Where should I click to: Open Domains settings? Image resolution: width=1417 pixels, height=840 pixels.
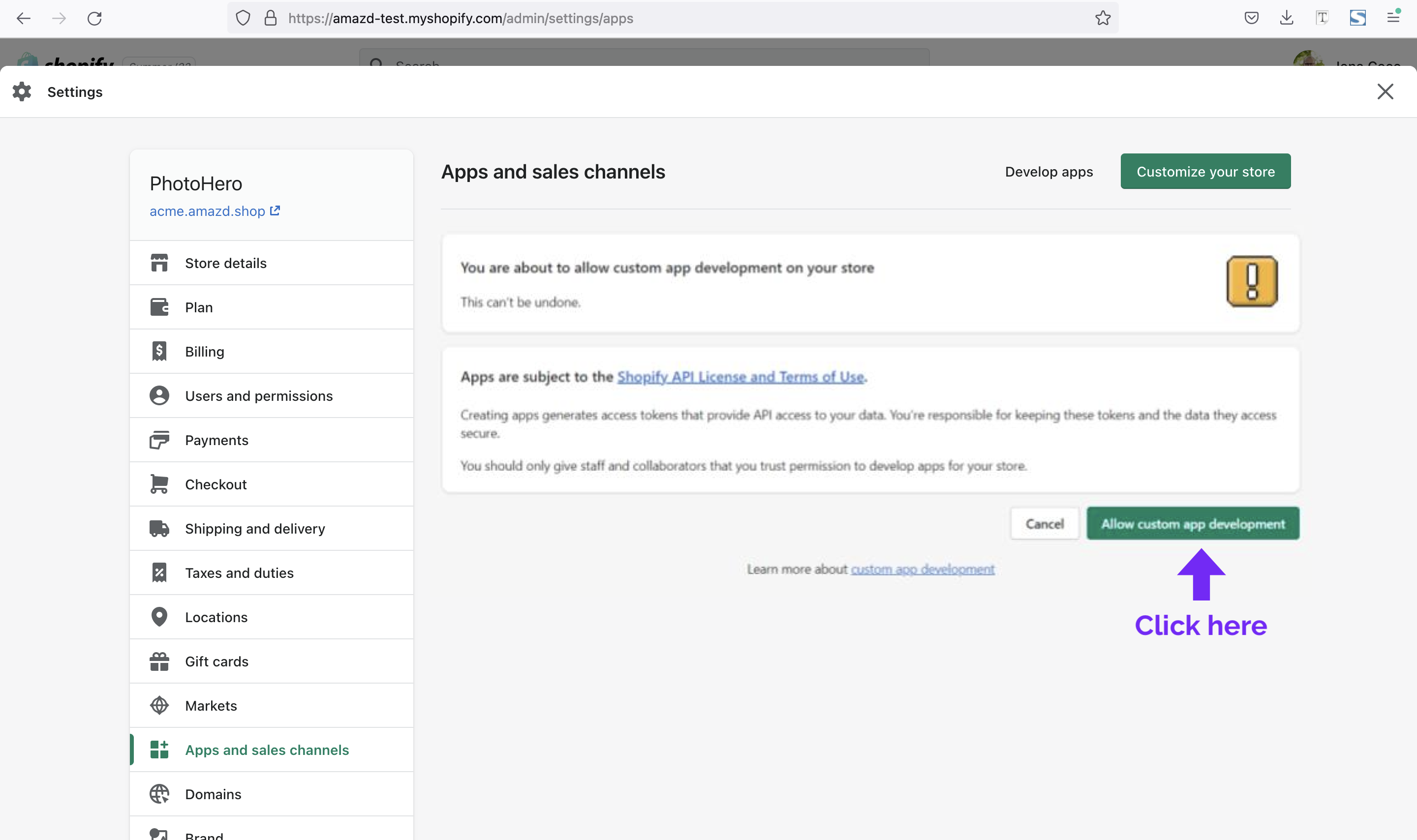tap(271, 794)
